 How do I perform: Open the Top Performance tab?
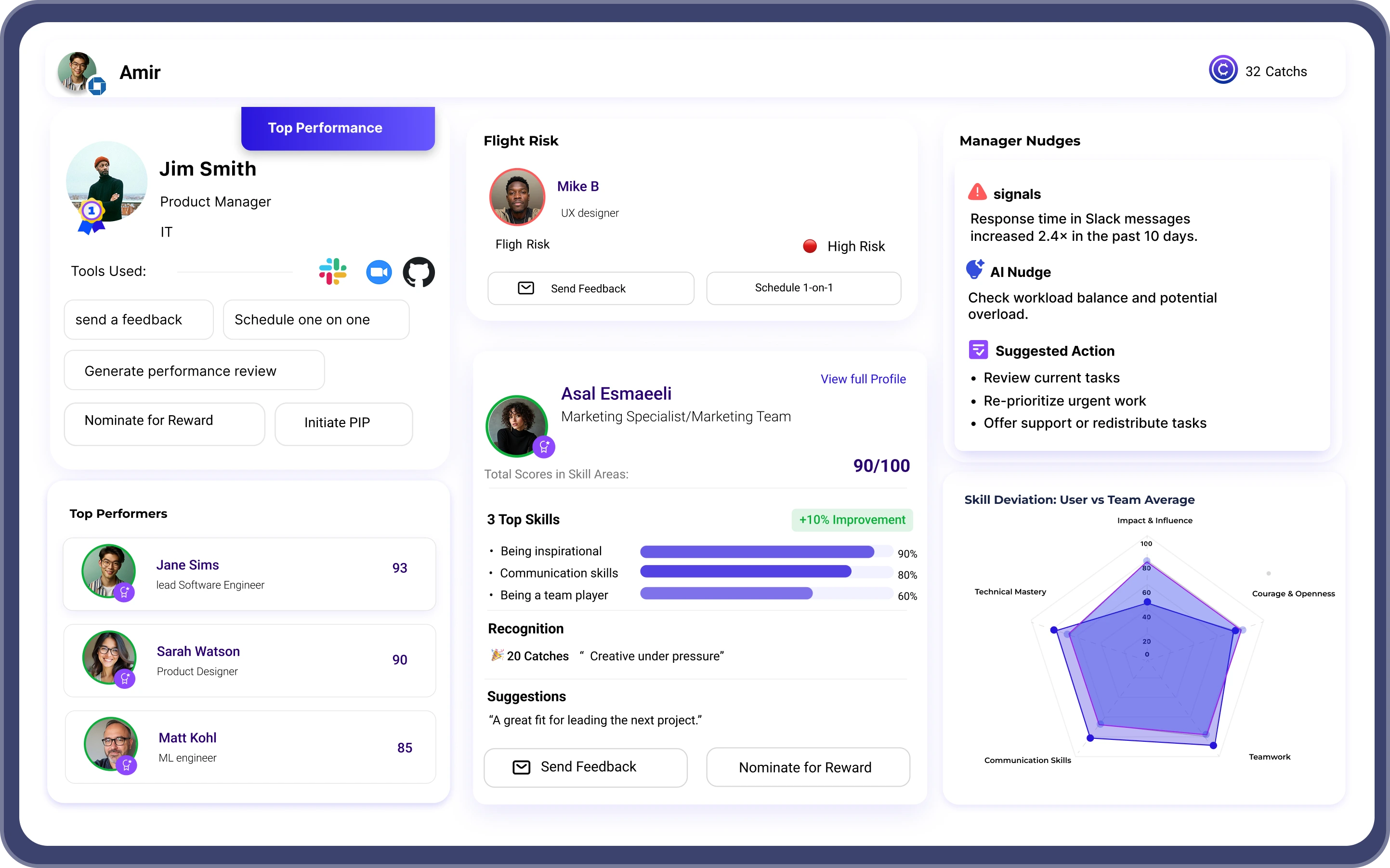(338, 128)
